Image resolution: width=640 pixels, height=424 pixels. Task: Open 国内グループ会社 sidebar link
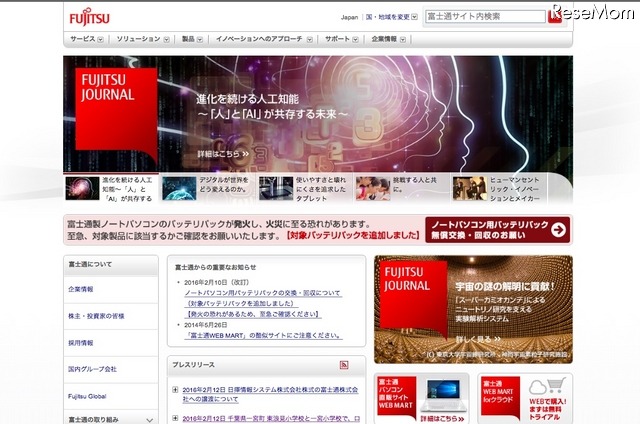point(92,369)
